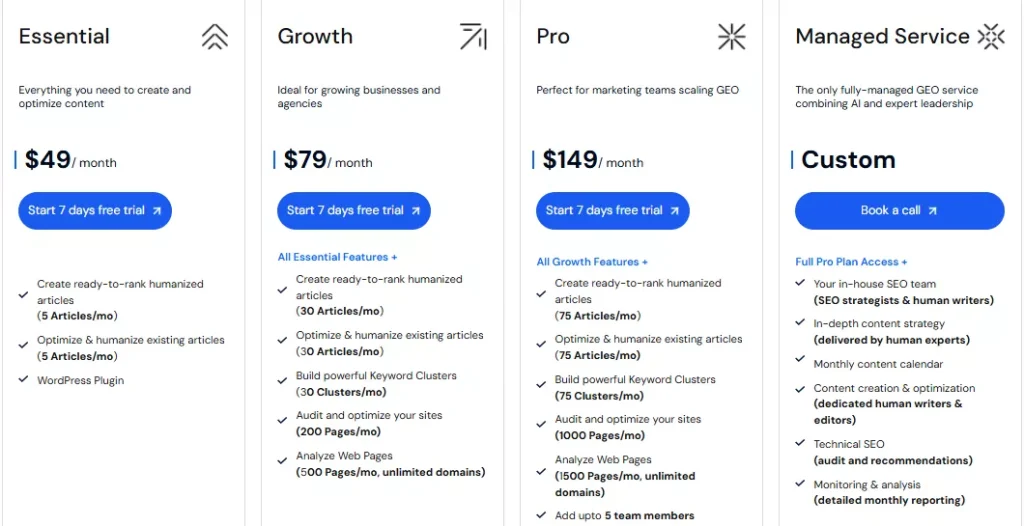Screen dimensions: 1024x526
Task: Click the checkmark beside WordPress Plugin
Action: click(x=23, y=380)
